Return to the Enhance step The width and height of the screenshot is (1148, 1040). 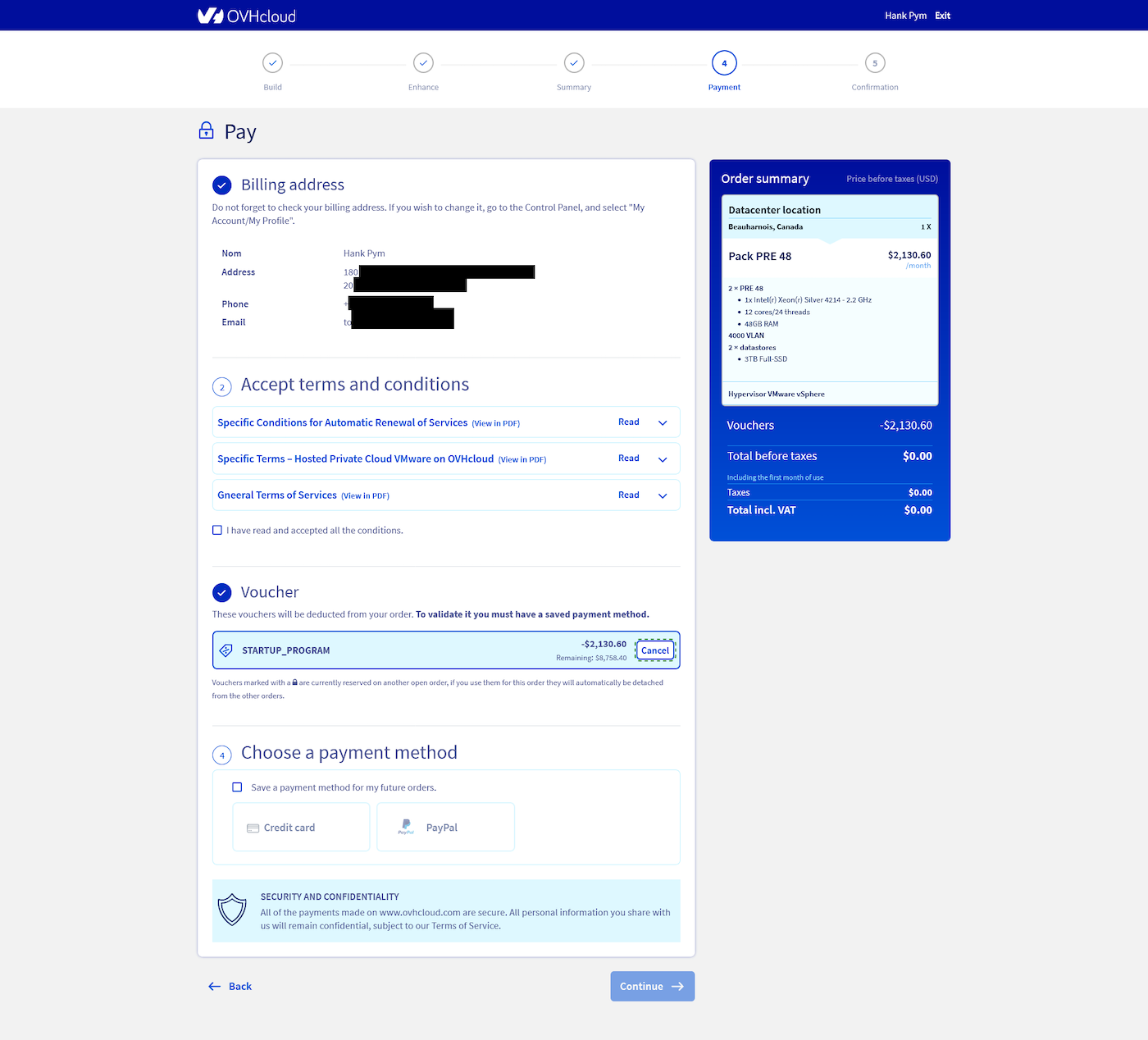click(x=423, y=63)
